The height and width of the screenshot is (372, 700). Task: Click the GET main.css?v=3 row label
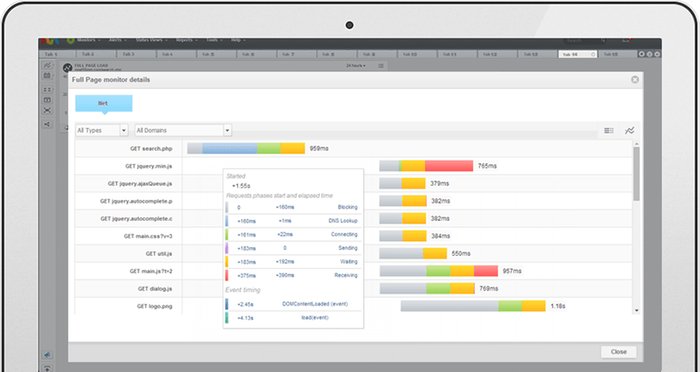click(x=148, y=236)
